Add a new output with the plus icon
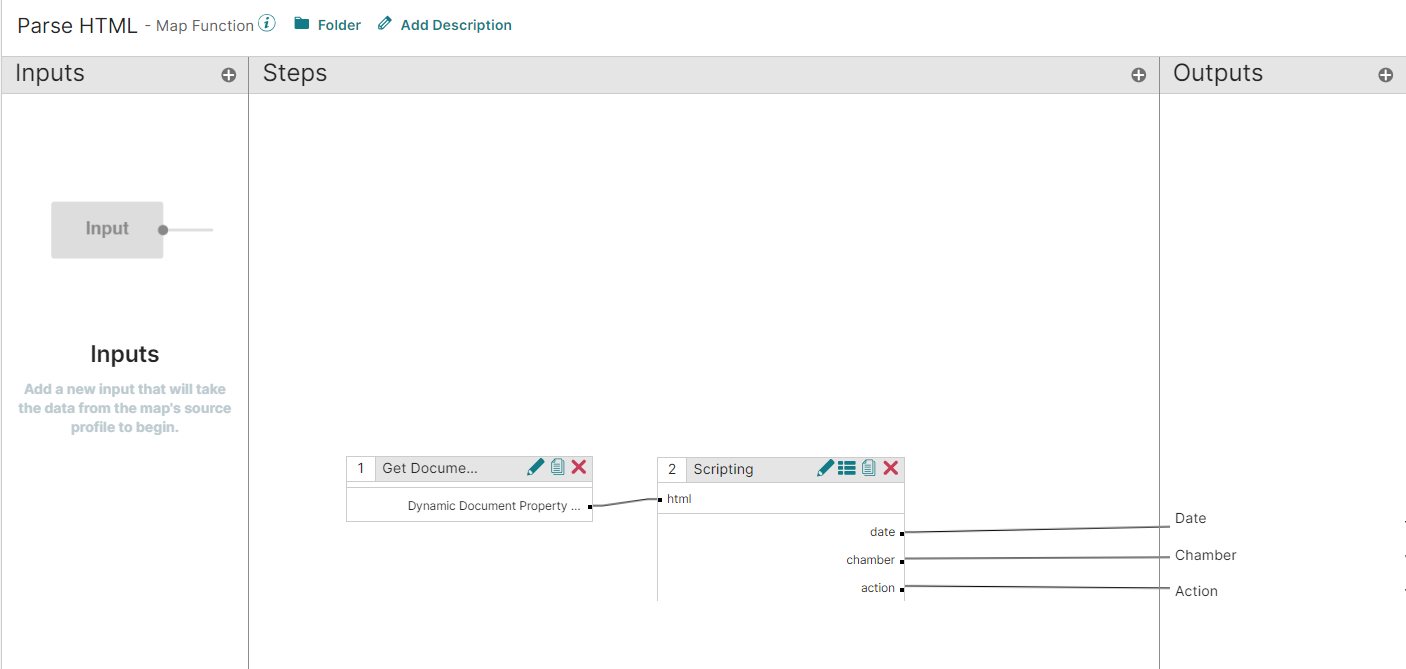1406x669 pixels. point(1385,75)
